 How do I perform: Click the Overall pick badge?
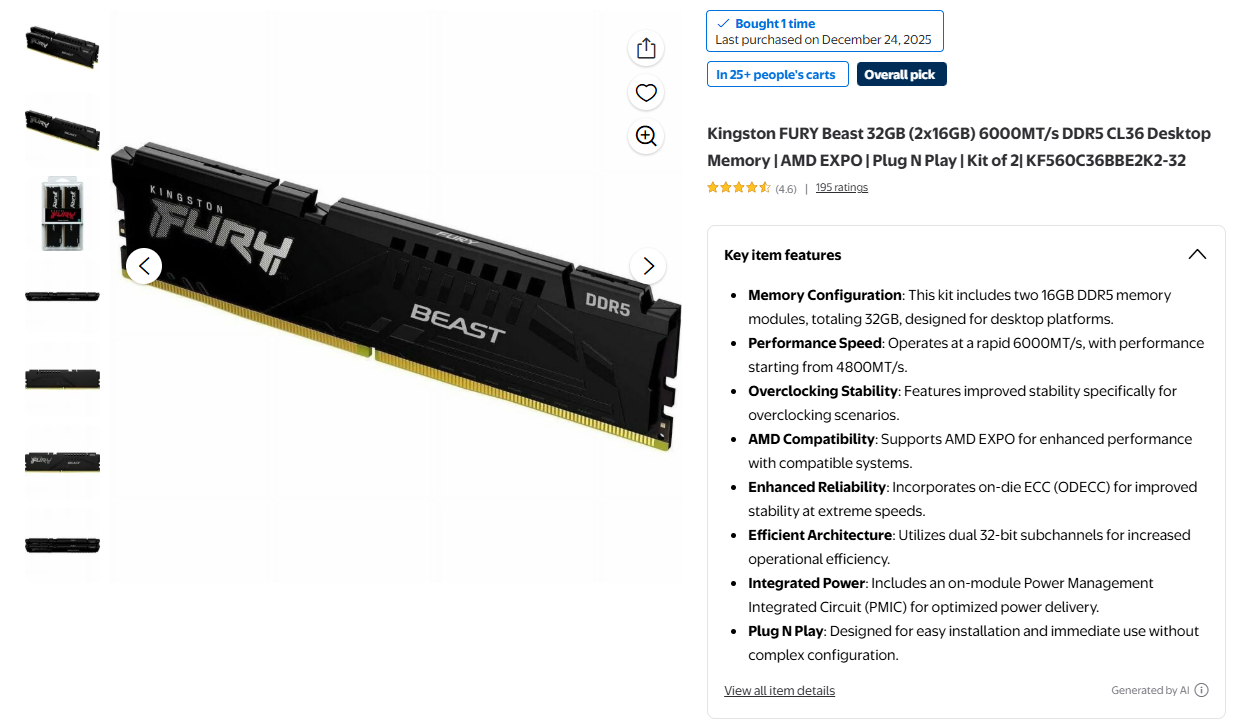click(x=901, y=75)
